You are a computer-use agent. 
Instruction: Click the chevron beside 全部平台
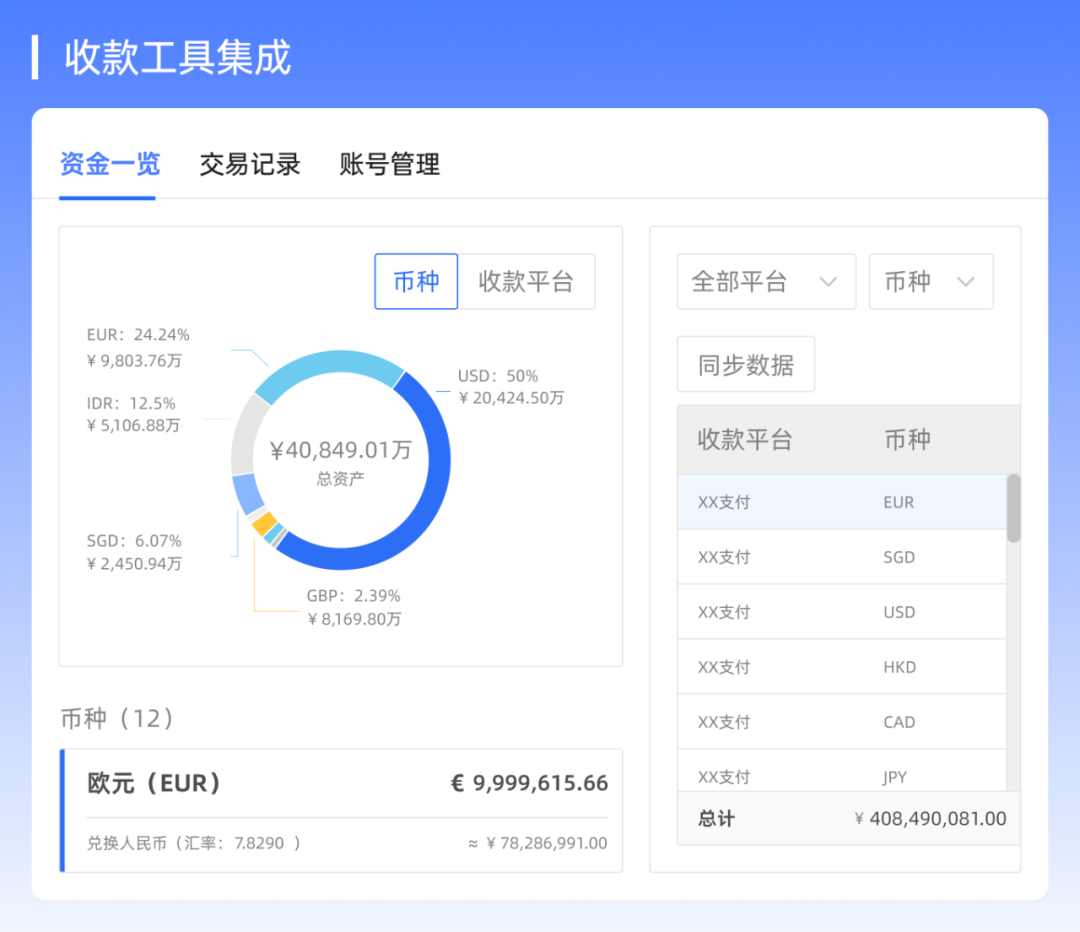829,282
